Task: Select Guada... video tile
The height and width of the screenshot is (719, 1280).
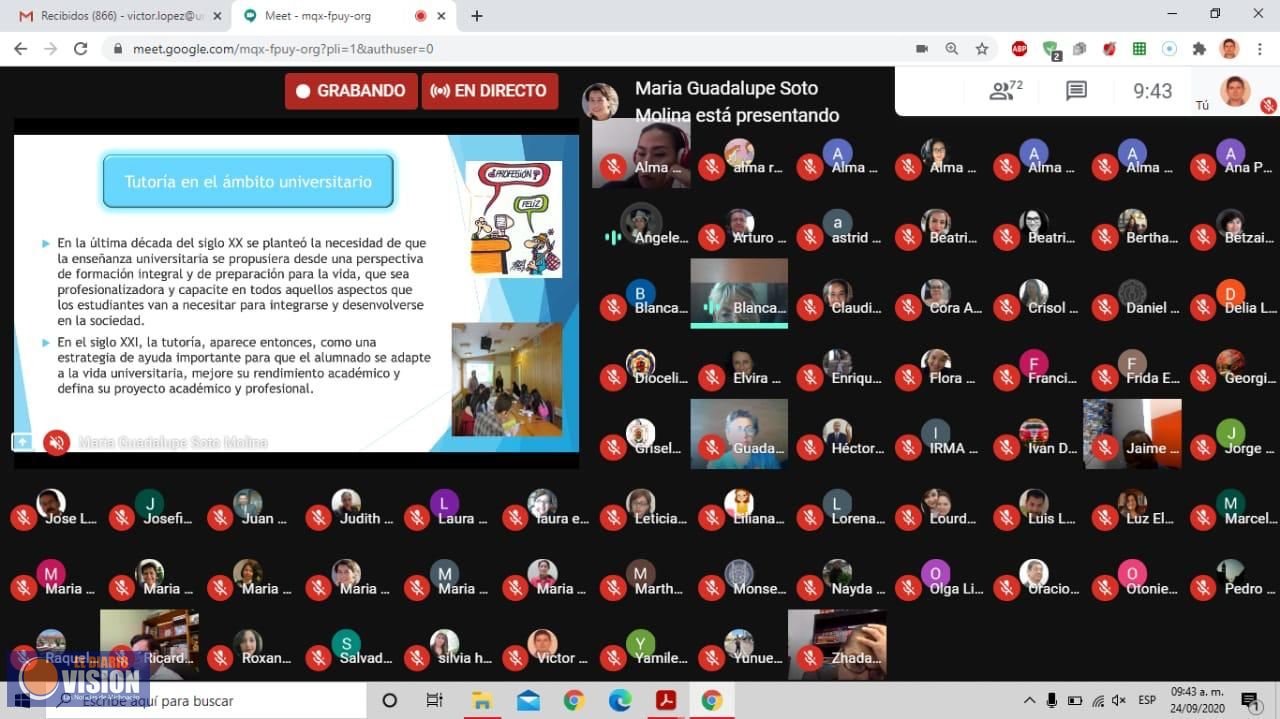Action: pyautogui.click(x=739, y=433)
